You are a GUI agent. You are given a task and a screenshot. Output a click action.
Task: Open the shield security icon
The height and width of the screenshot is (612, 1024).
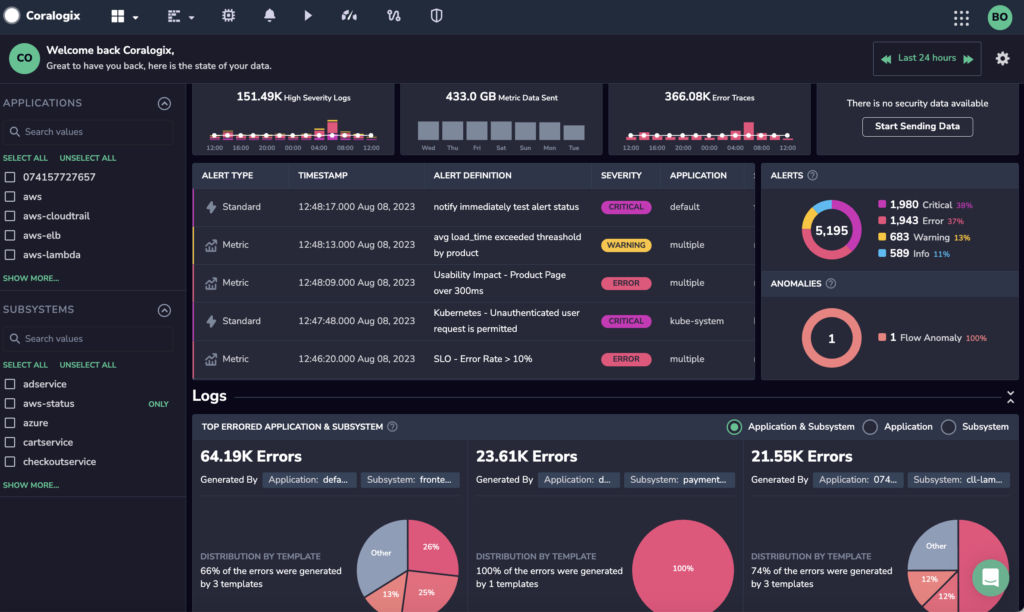pyautogui.click(x=436, y=16)
